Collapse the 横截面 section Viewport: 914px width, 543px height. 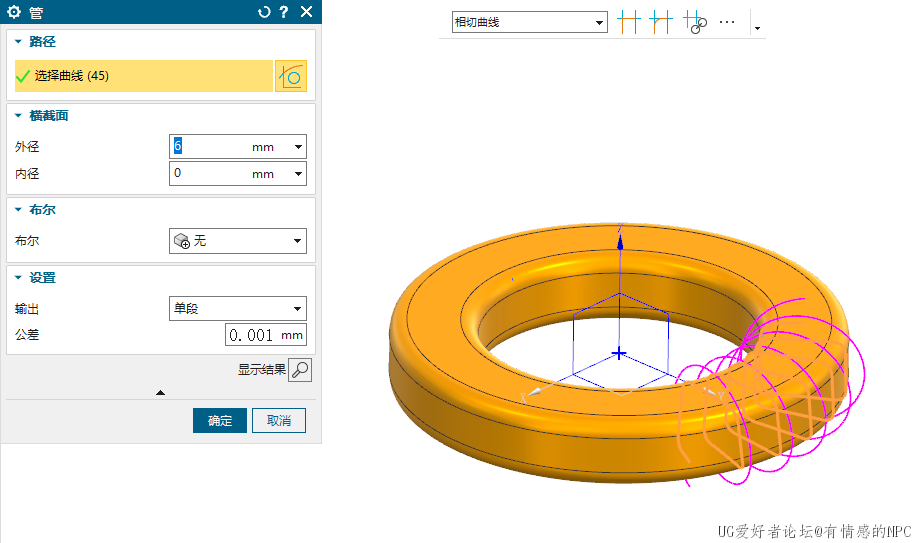[x=18, y=116]
